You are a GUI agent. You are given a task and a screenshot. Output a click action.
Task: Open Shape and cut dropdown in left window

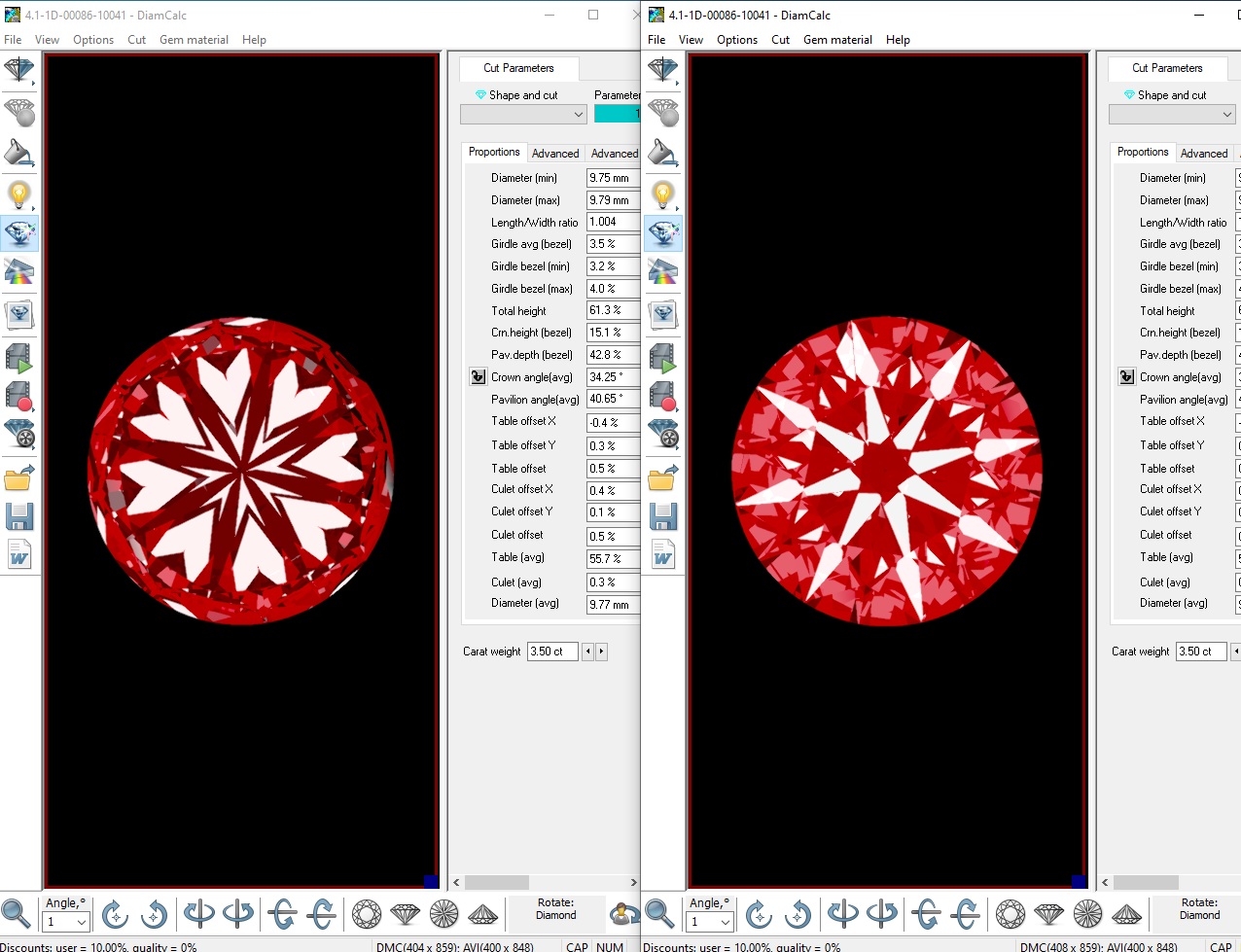[x=523, y=114]
